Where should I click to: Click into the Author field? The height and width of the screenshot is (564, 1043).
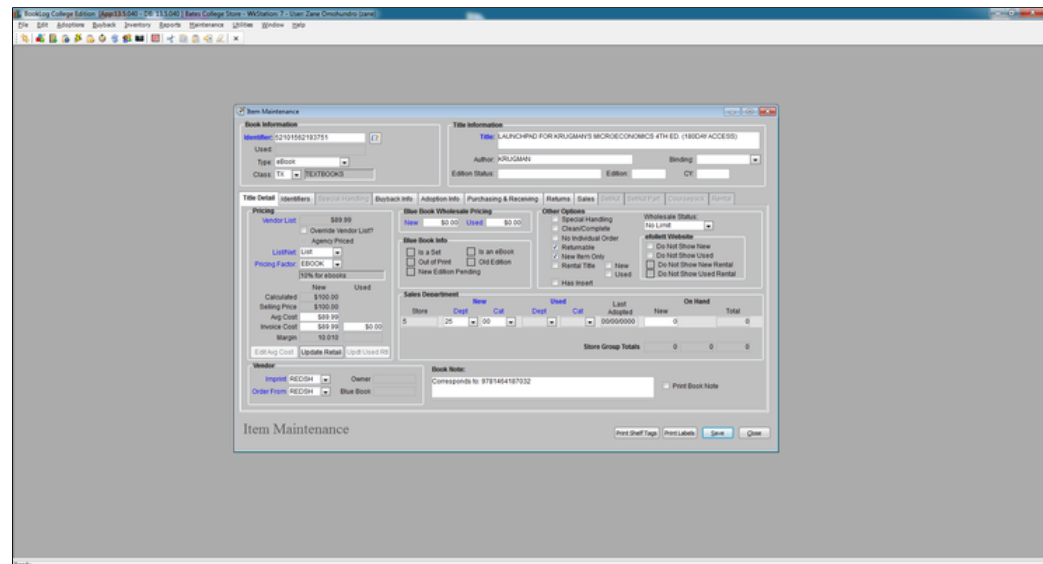tap(564, 160)
